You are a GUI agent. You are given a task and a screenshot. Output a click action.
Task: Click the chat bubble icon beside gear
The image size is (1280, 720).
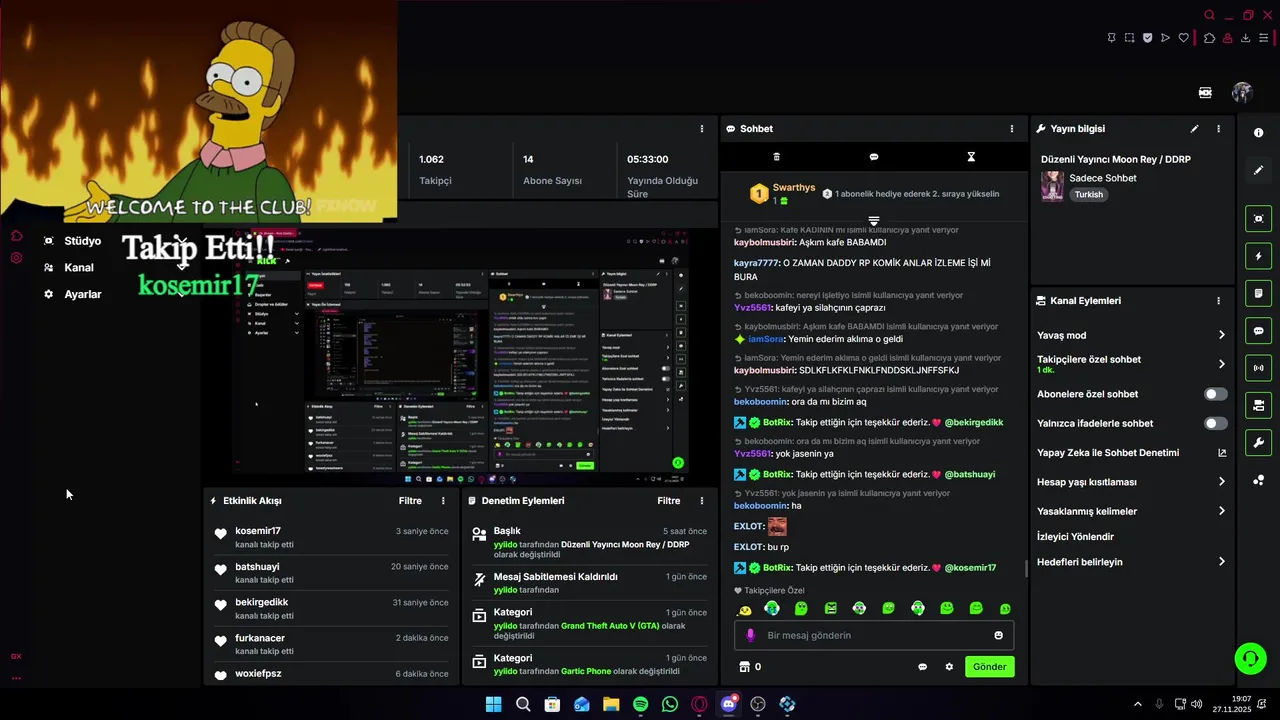coord(922,667)
